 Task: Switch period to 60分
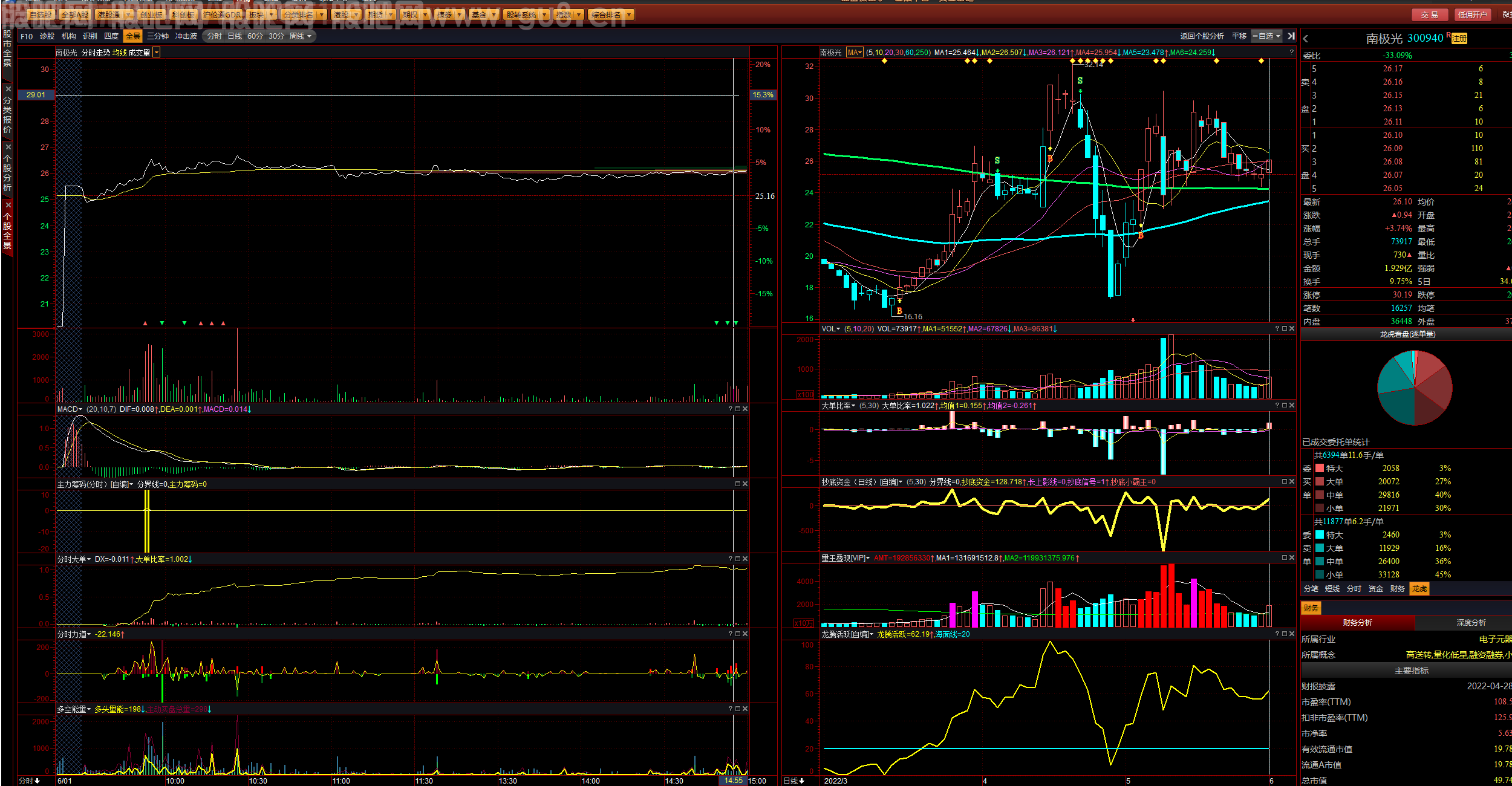click(255, 36)
